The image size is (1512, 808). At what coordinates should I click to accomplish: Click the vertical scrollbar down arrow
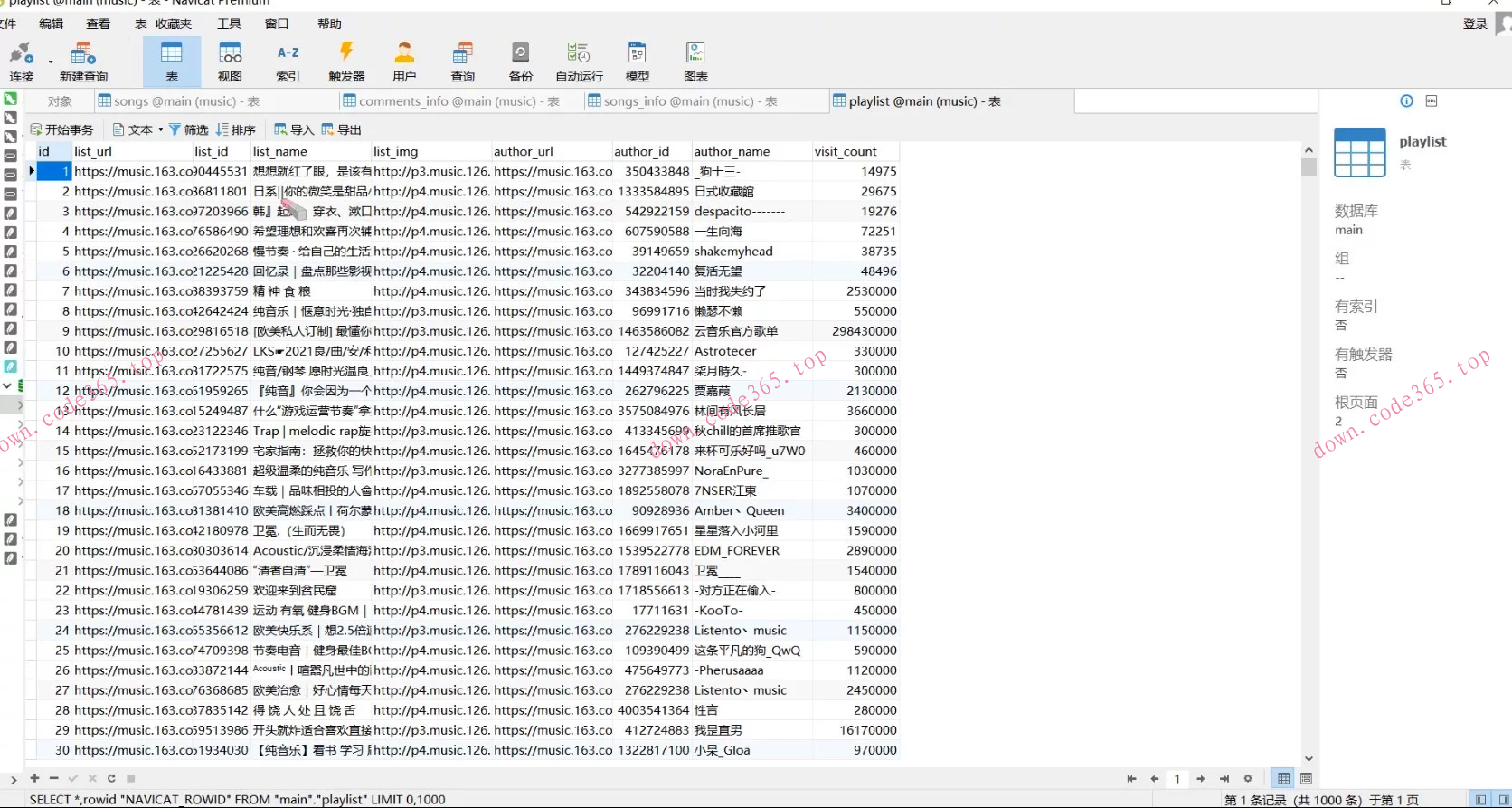(1309, 758)
